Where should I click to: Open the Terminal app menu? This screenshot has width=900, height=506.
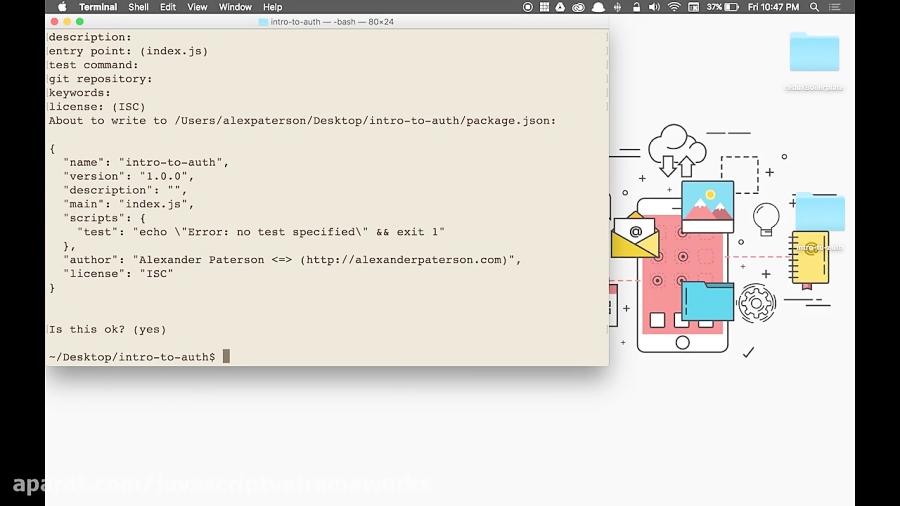[98, 7]
